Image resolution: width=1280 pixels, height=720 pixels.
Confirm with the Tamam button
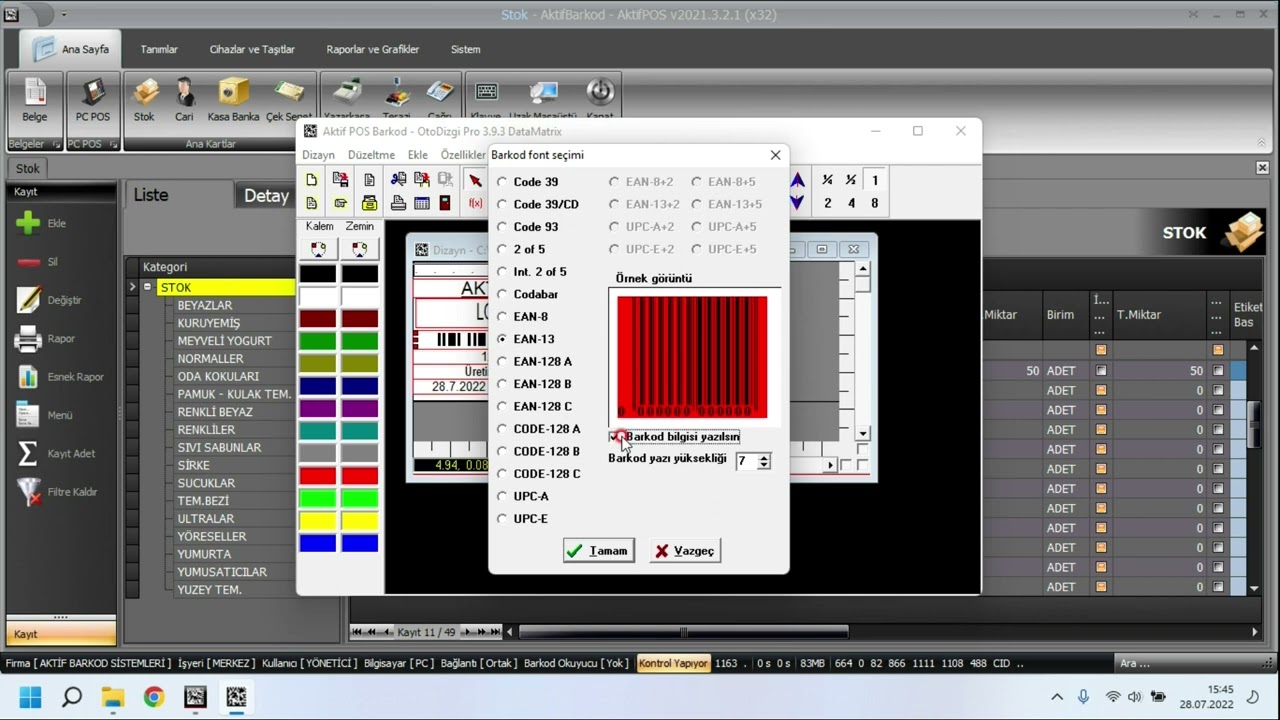[599, 551]
